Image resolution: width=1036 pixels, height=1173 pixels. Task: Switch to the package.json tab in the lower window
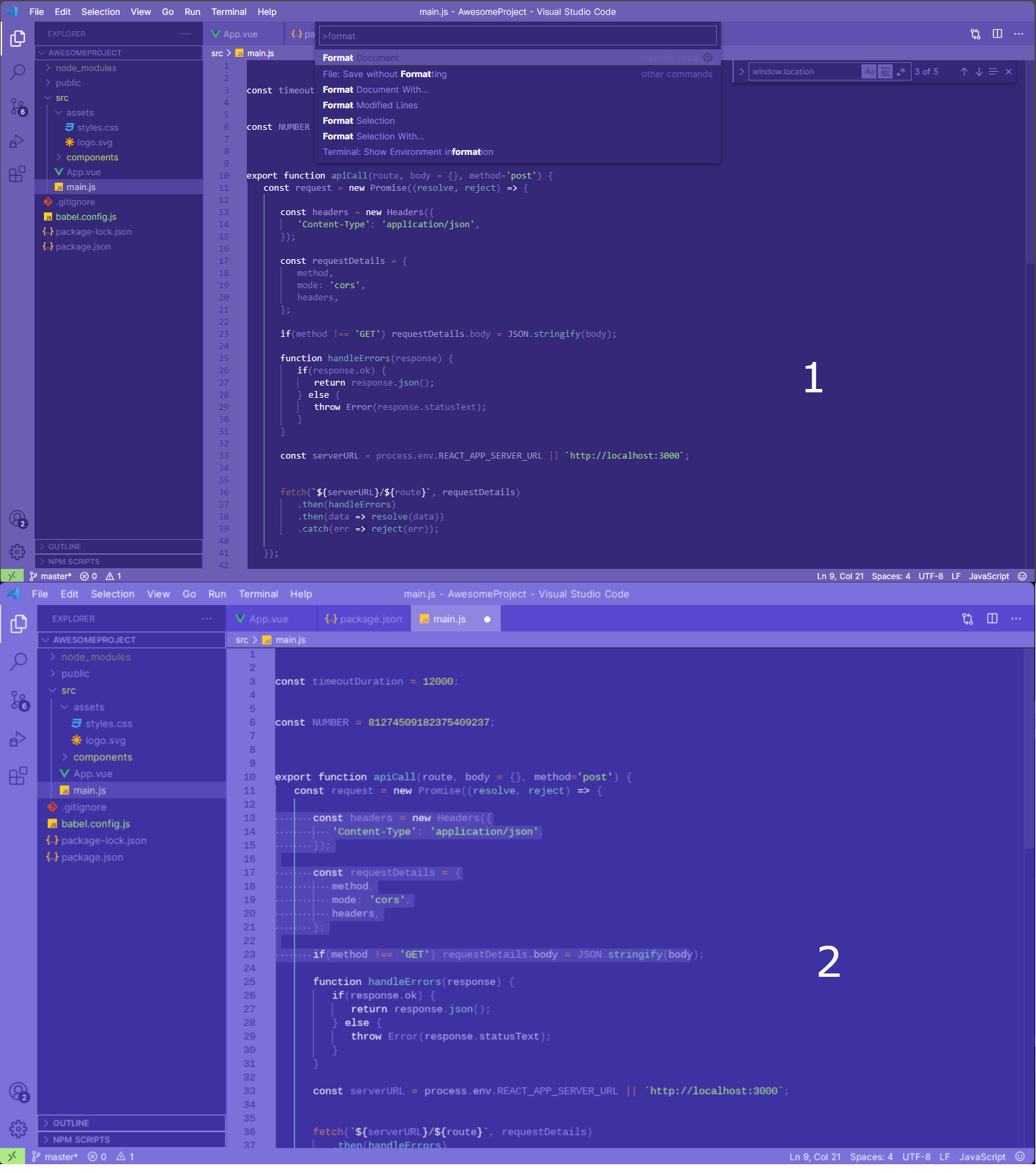coord(364,619)
